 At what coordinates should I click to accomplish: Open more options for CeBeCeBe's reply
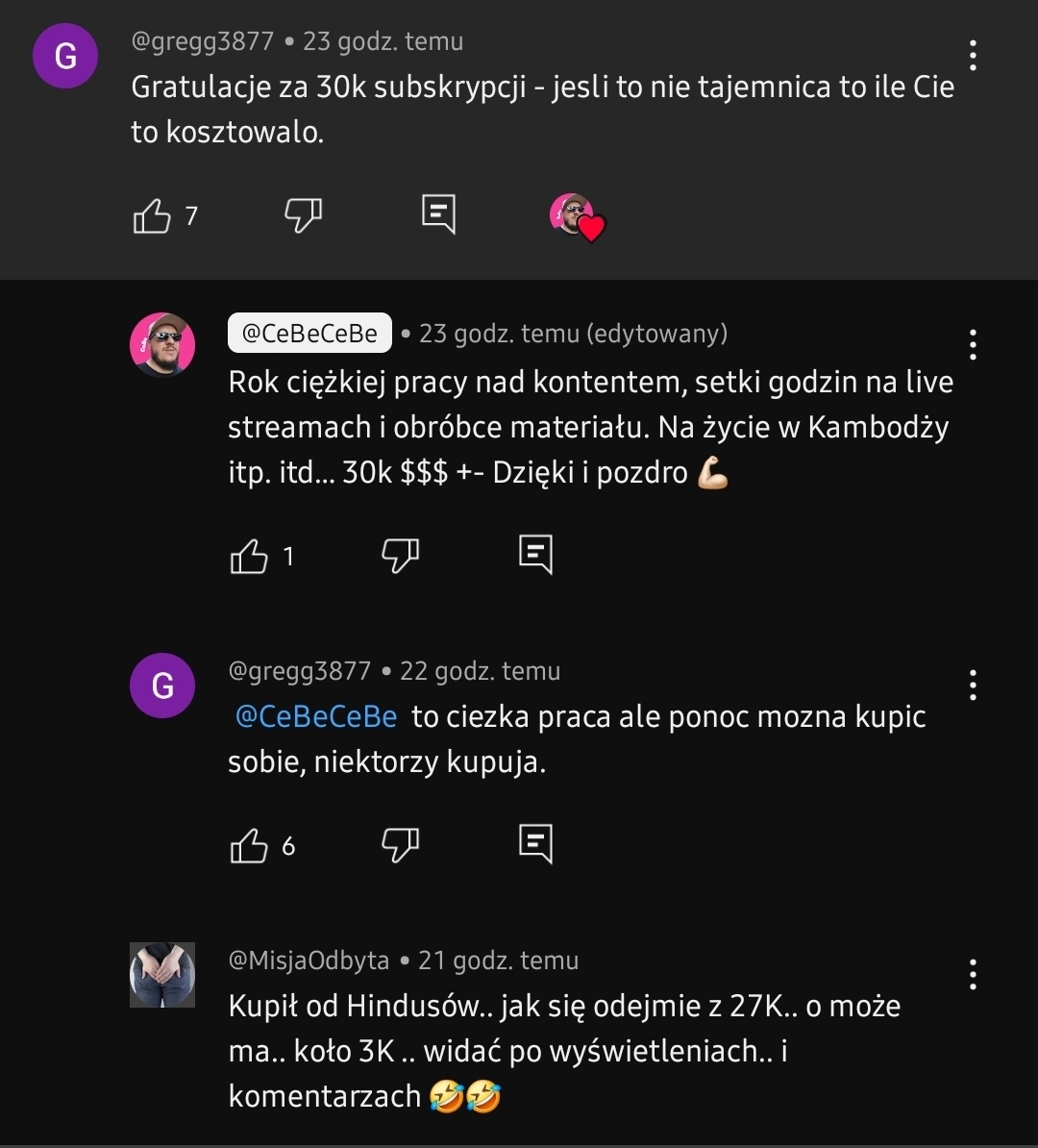pos(973,344)
